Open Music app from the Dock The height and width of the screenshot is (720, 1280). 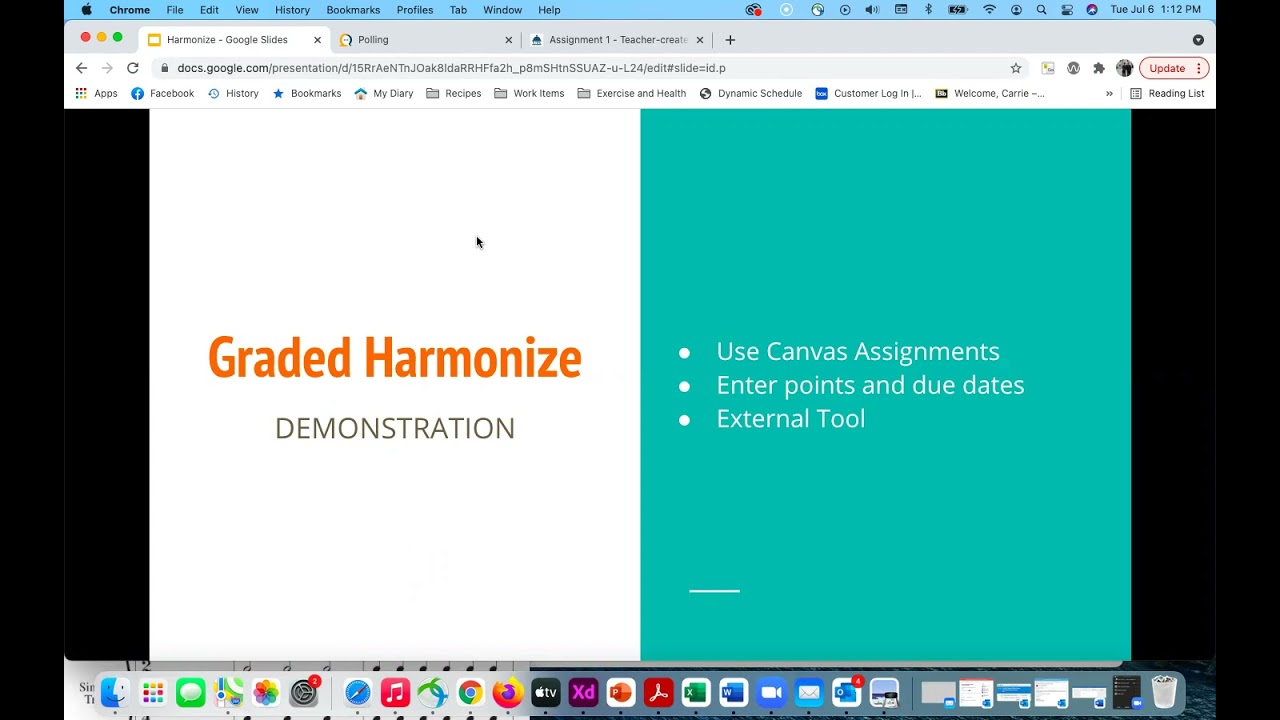[395, 692]
